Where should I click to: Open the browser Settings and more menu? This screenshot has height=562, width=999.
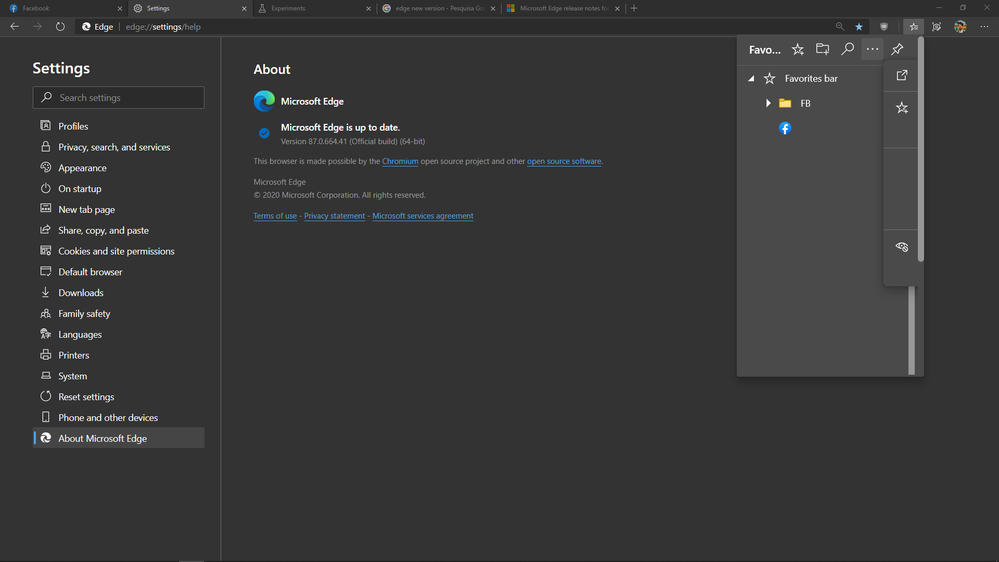[x=984, y=27]
